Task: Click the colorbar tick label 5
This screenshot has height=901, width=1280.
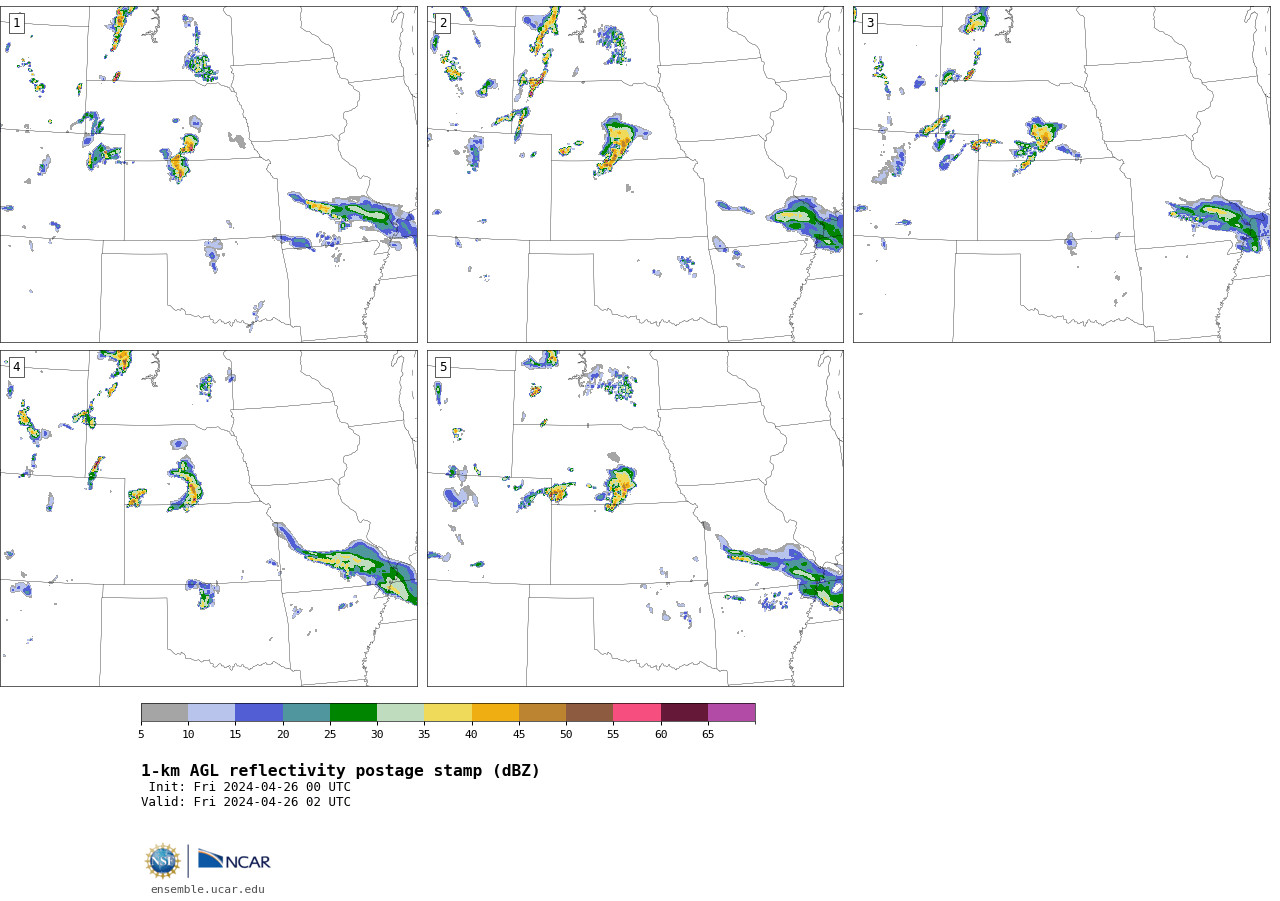Action: point(141,735)
